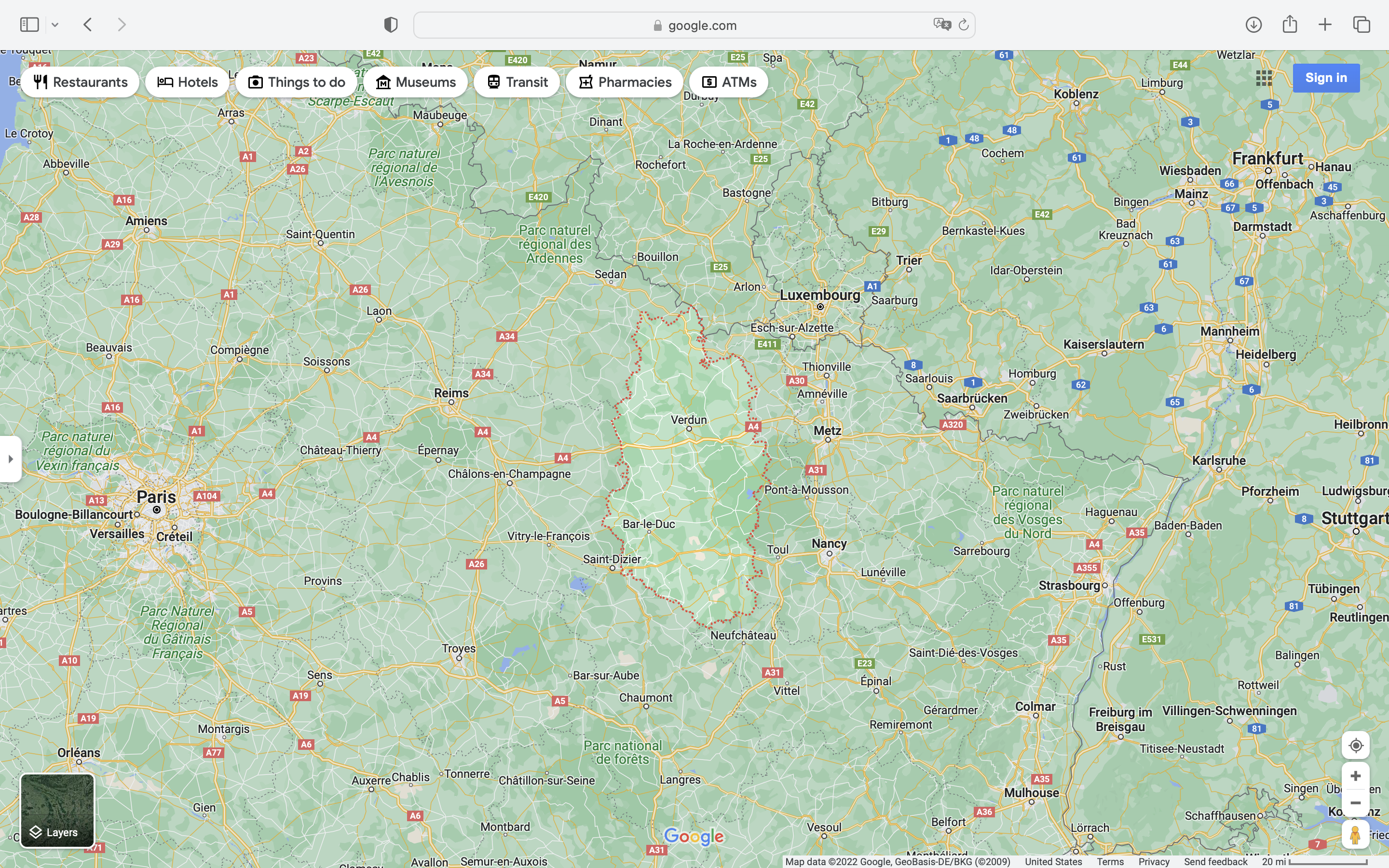Open the Safari tab overview
This screenshot has height=868, width=1389.
[1362, 25]
